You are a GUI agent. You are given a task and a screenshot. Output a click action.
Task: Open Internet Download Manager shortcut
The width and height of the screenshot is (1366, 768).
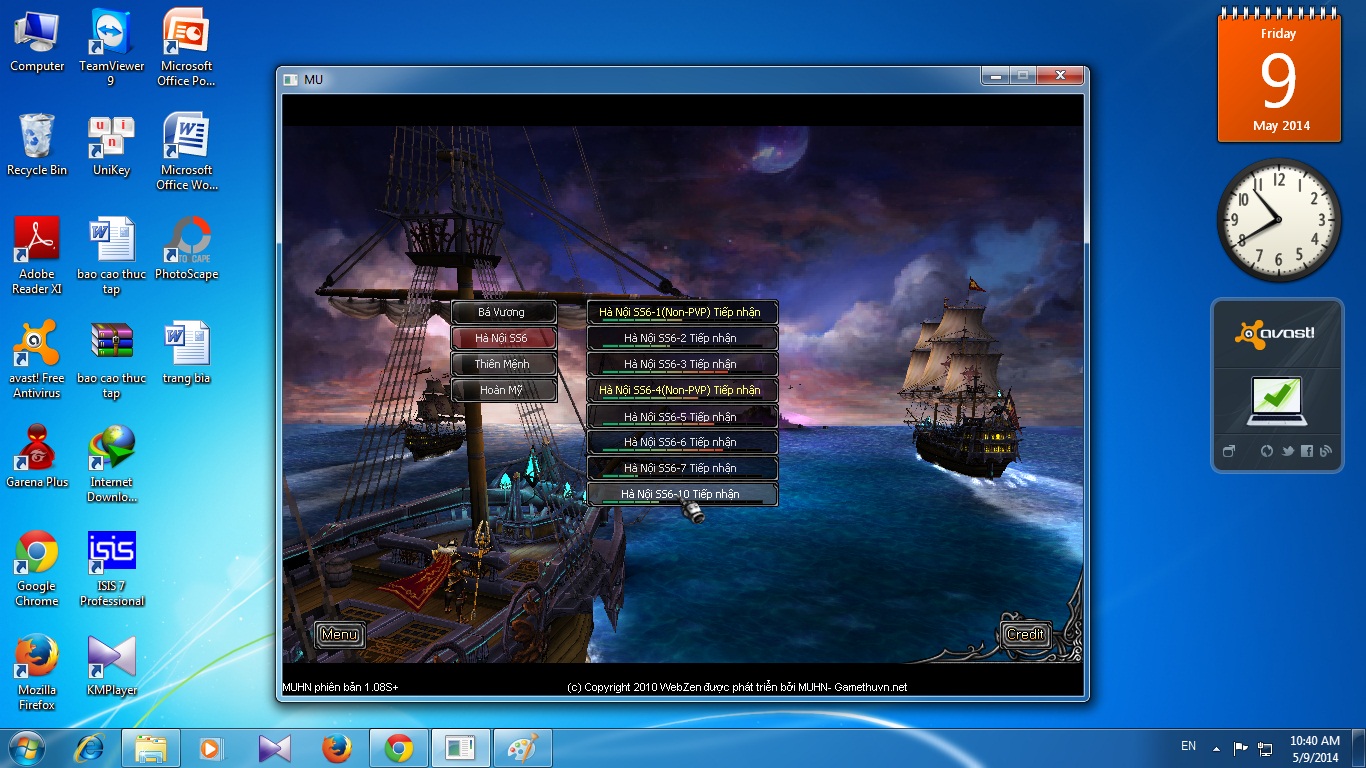coord(111,464)
